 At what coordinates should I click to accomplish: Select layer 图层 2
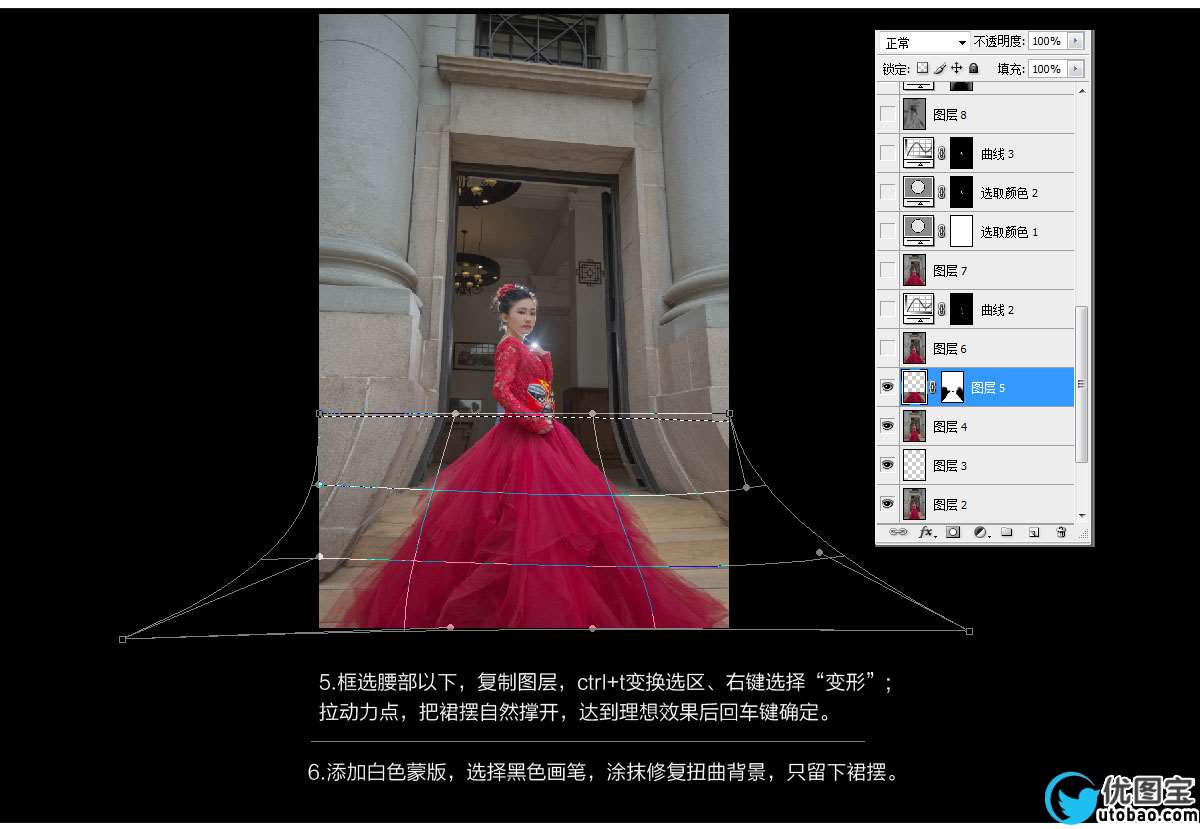click(x=950, y=505)
